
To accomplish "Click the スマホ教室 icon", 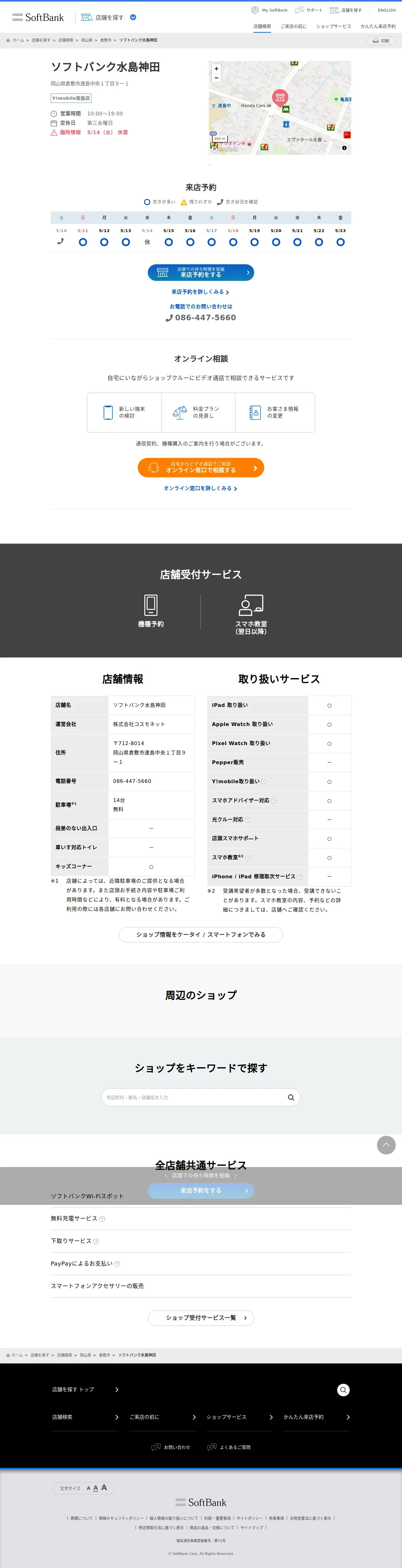I will click(251, 605).
